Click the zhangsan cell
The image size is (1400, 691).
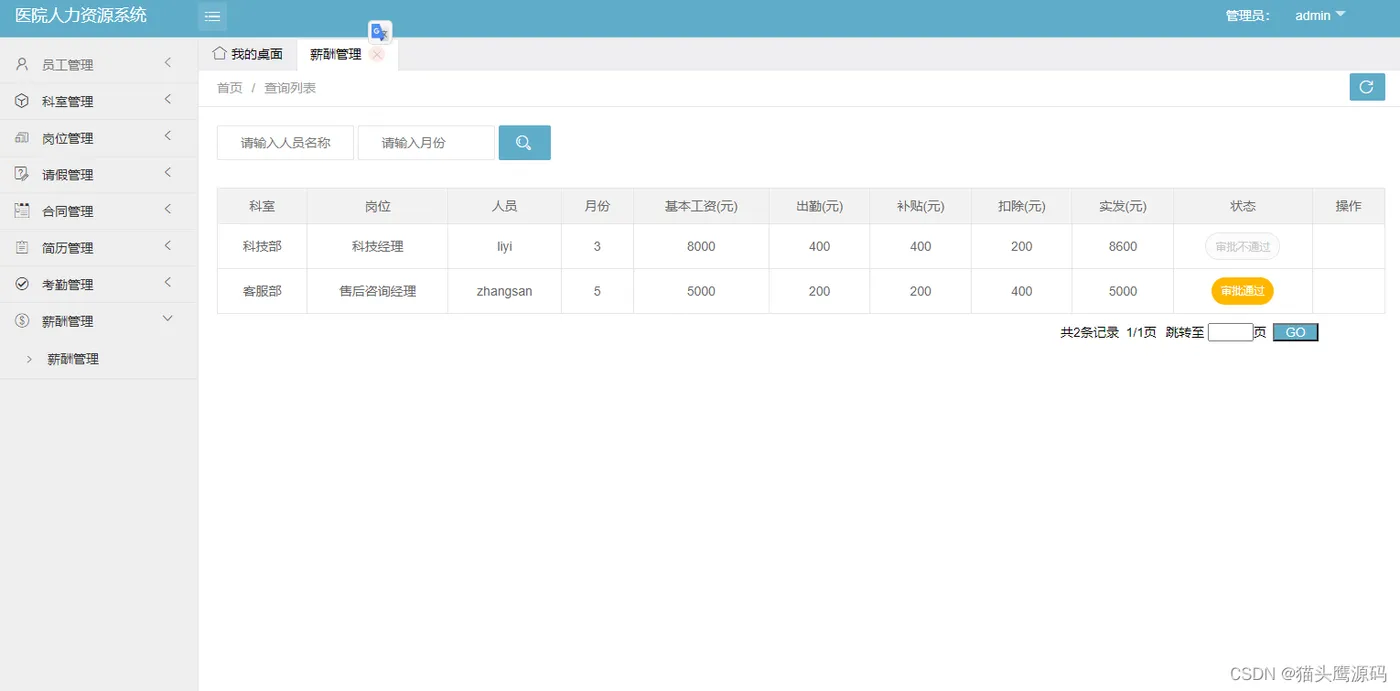(x=504, y=291)
